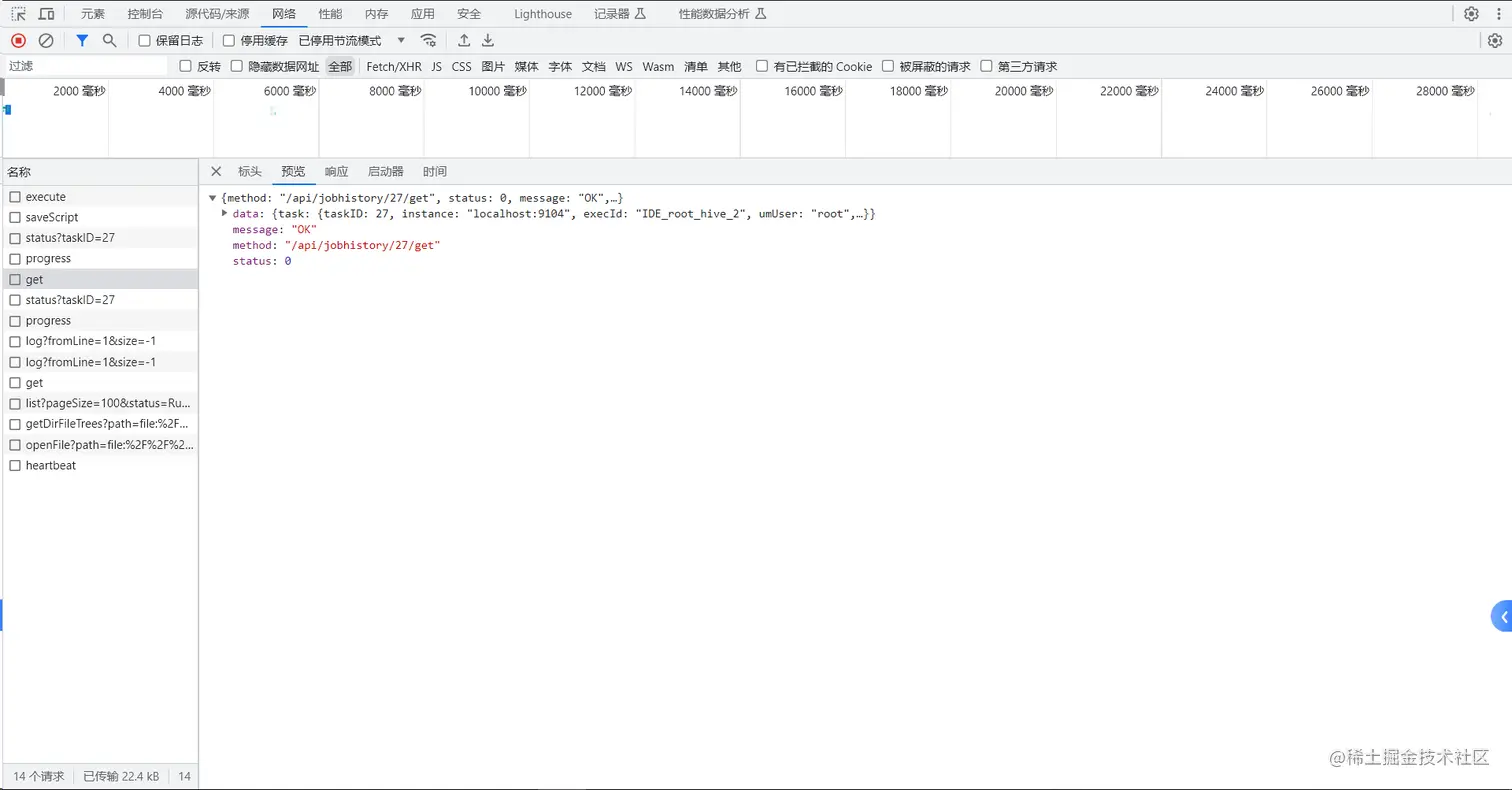This screenshot has height=790, width=1512.
Task: Open the Timing detail tab
Action: click(435, 171)
